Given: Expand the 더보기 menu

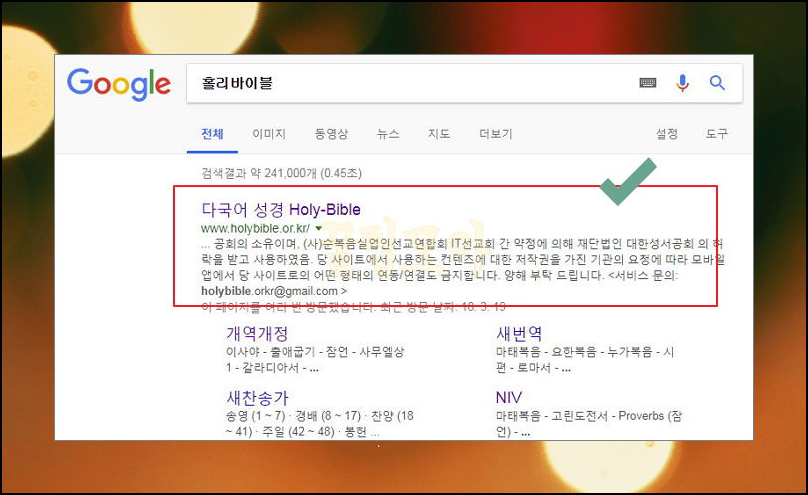Looking at the screenshot, I should click(x=496, y=134).
